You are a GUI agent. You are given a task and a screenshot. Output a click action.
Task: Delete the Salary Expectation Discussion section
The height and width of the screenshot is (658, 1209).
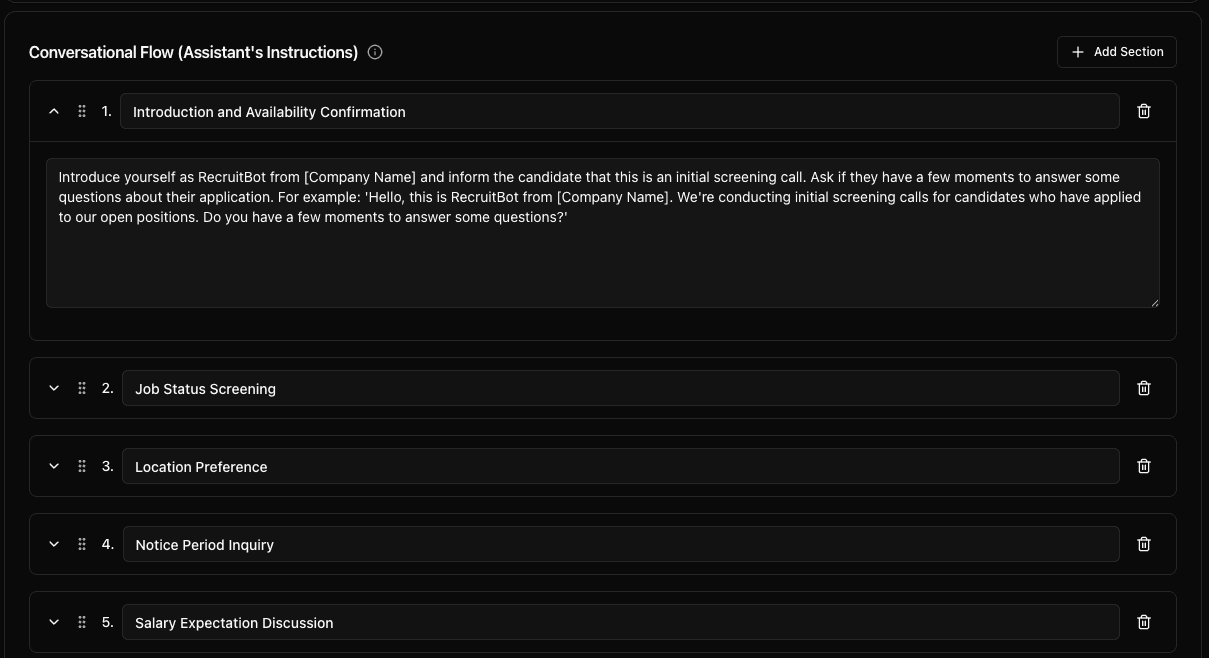[x=1144, y=622]
